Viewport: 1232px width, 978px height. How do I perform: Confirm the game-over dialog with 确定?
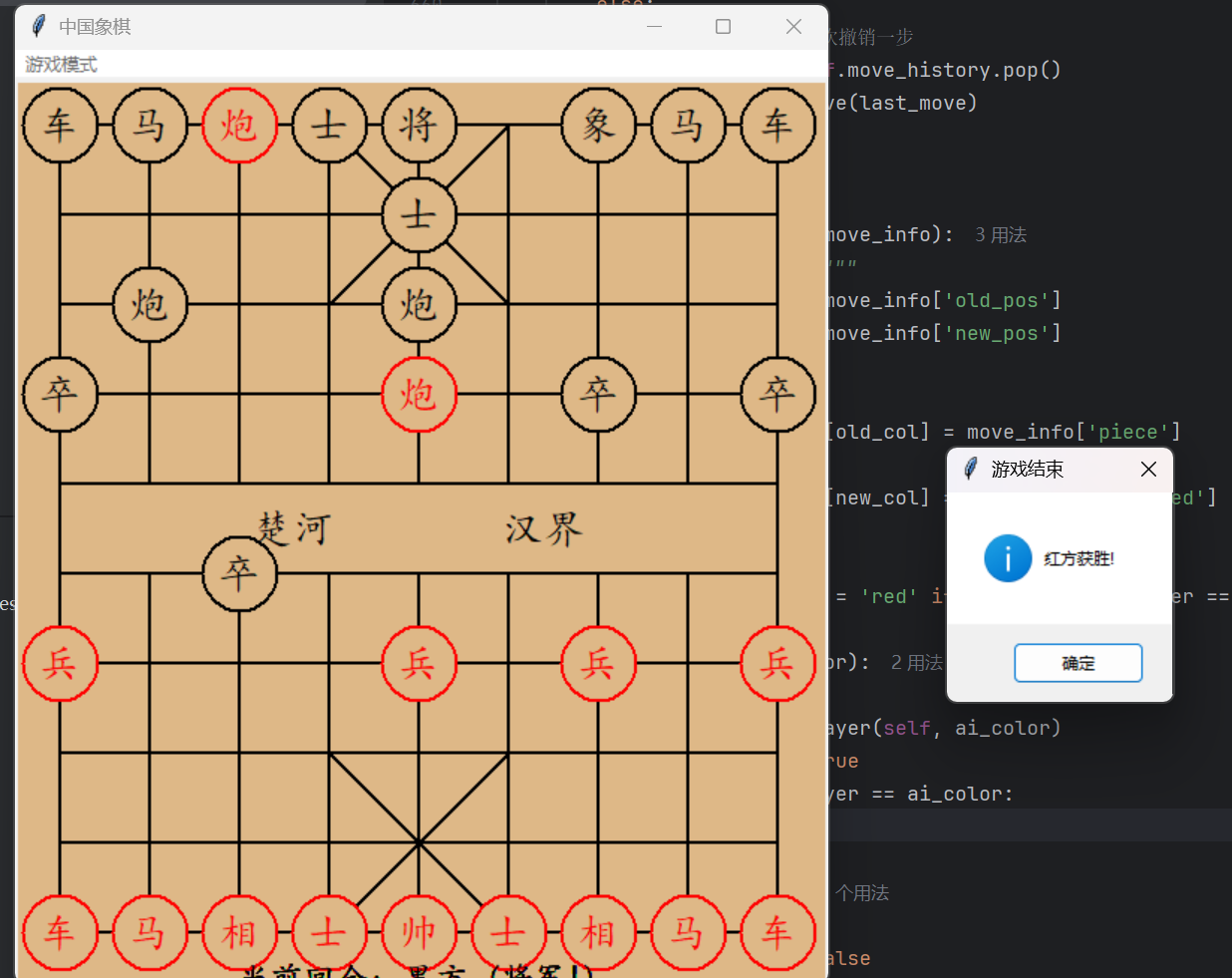point(1078,663)
